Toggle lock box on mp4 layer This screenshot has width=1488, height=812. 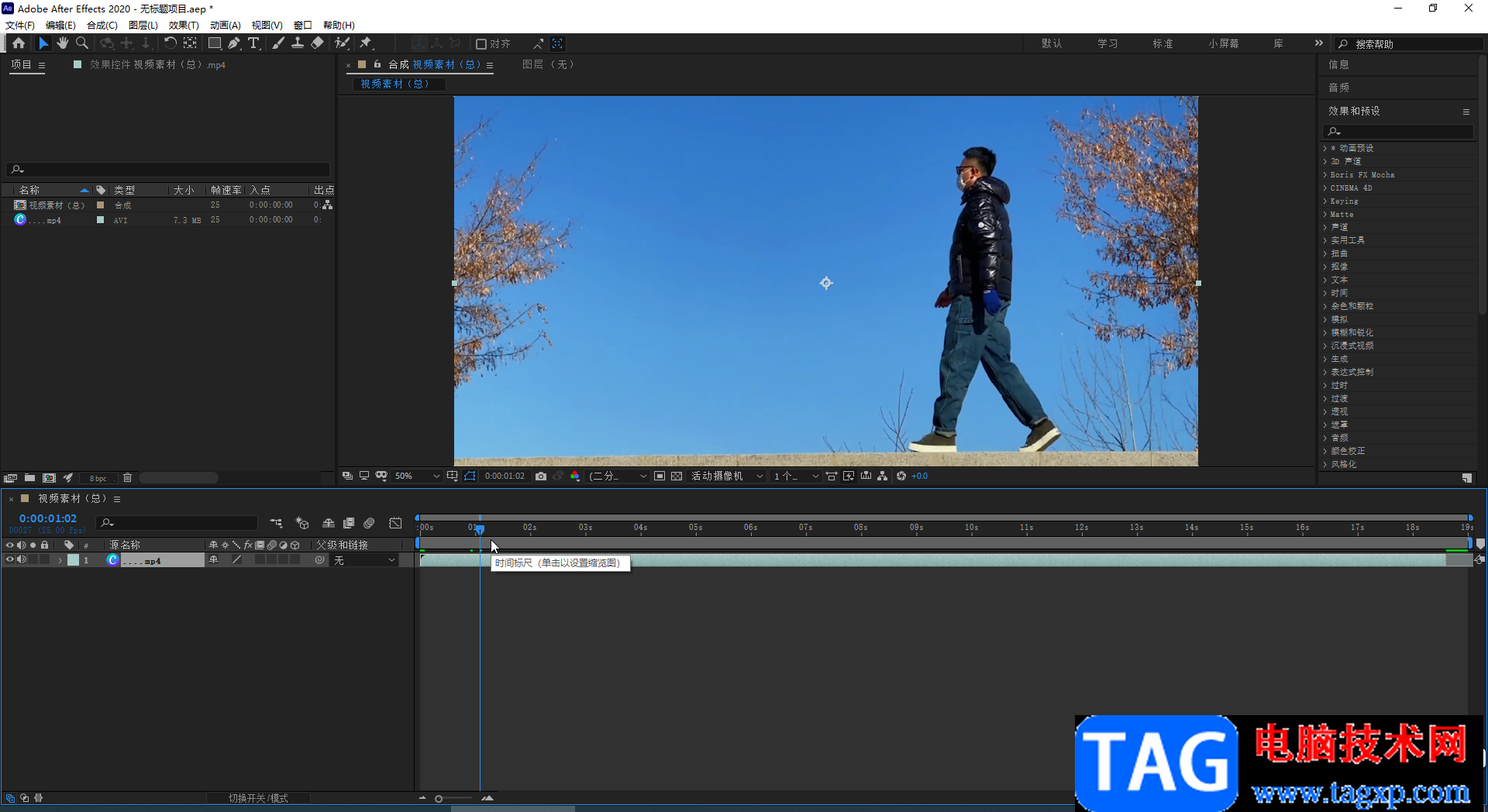(45, 559)
